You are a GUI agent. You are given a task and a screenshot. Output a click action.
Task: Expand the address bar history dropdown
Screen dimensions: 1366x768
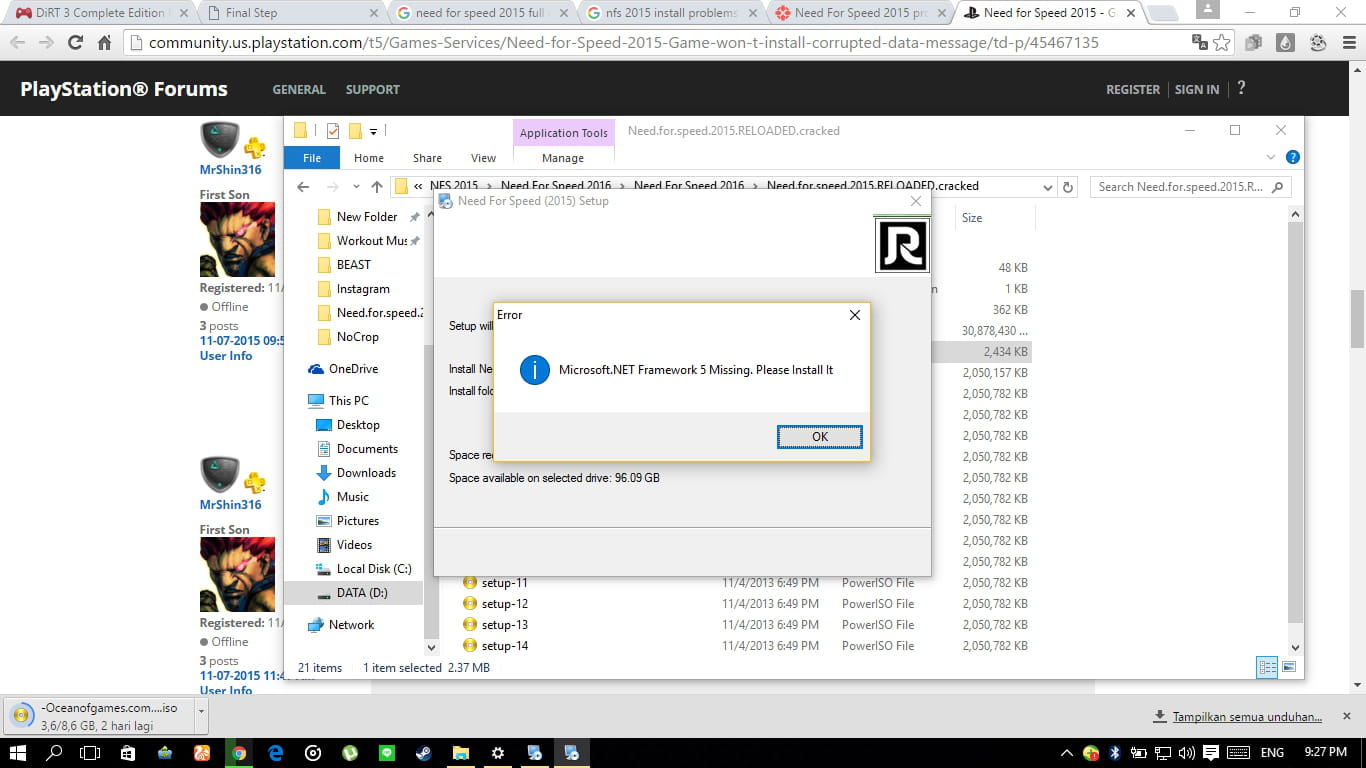tap(1047, 188)
